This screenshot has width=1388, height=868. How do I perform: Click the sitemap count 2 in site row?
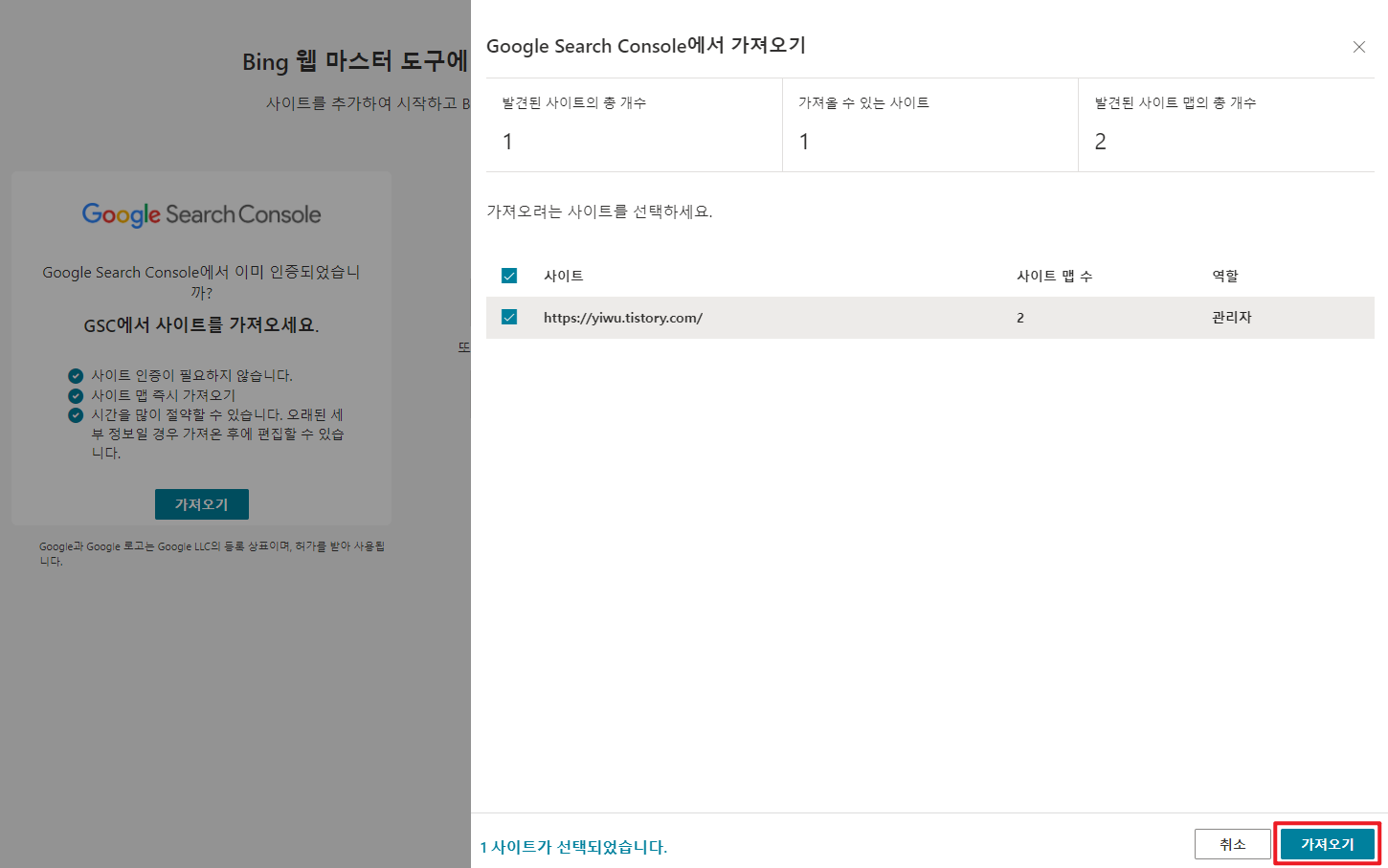(x=1020, y=318)
